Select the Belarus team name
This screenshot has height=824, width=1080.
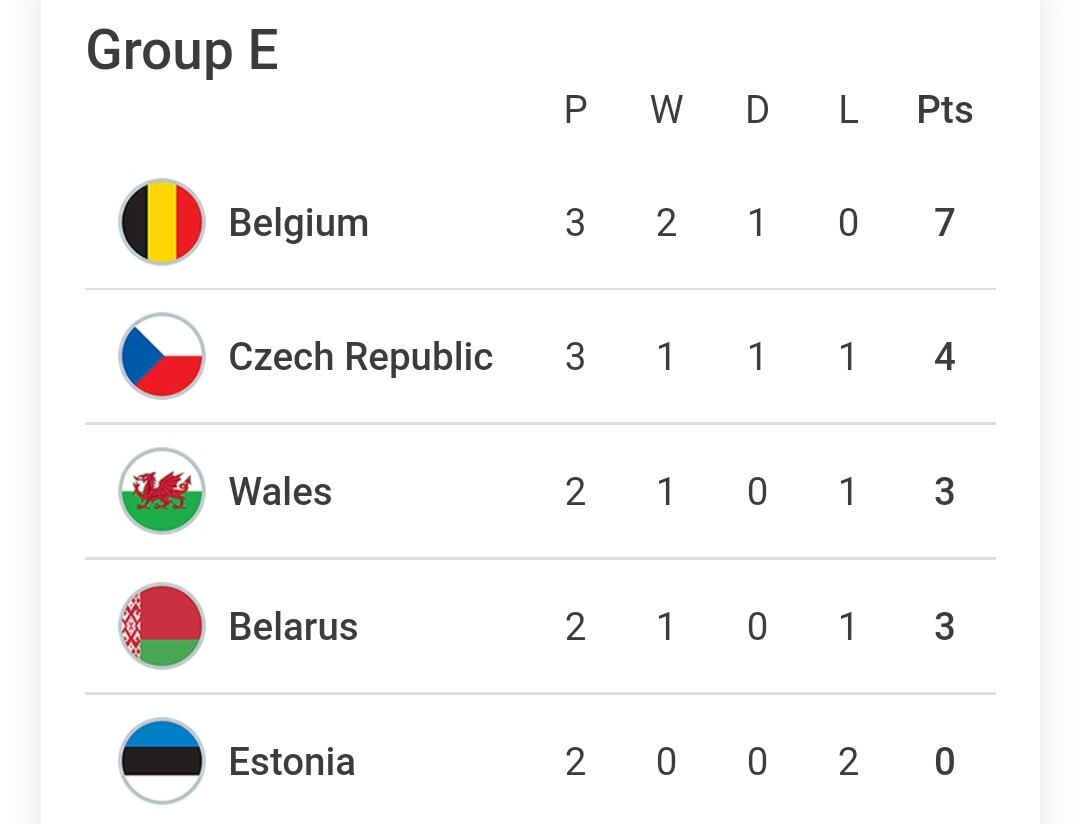point(293,626)
